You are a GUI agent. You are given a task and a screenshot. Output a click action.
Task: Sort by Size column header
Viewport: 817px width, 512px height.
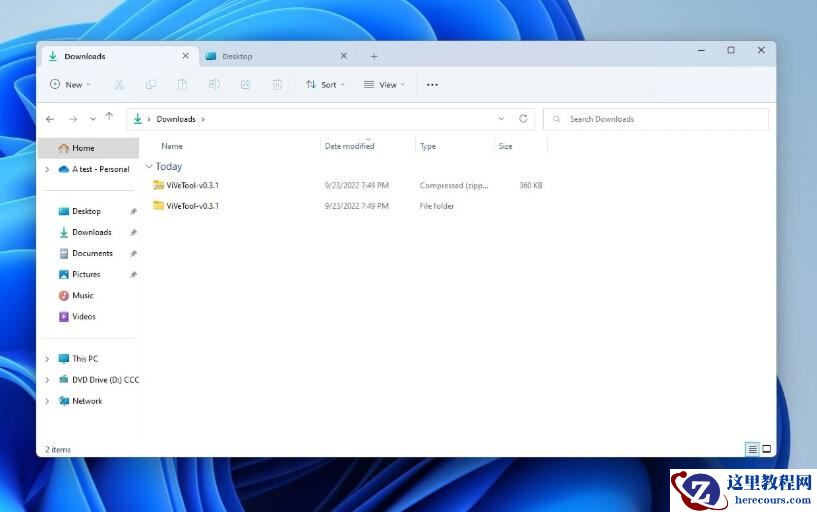coord(505,146)
